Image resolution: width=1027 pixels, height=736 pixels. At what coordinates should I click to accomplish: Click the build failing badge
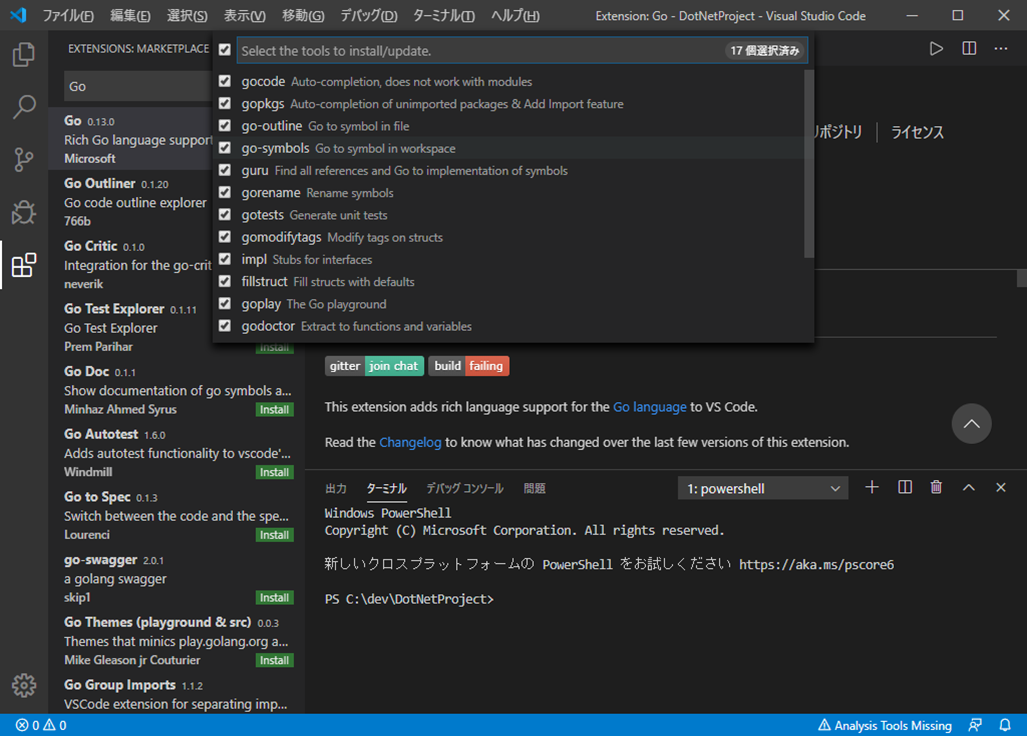tap(468, 366)
